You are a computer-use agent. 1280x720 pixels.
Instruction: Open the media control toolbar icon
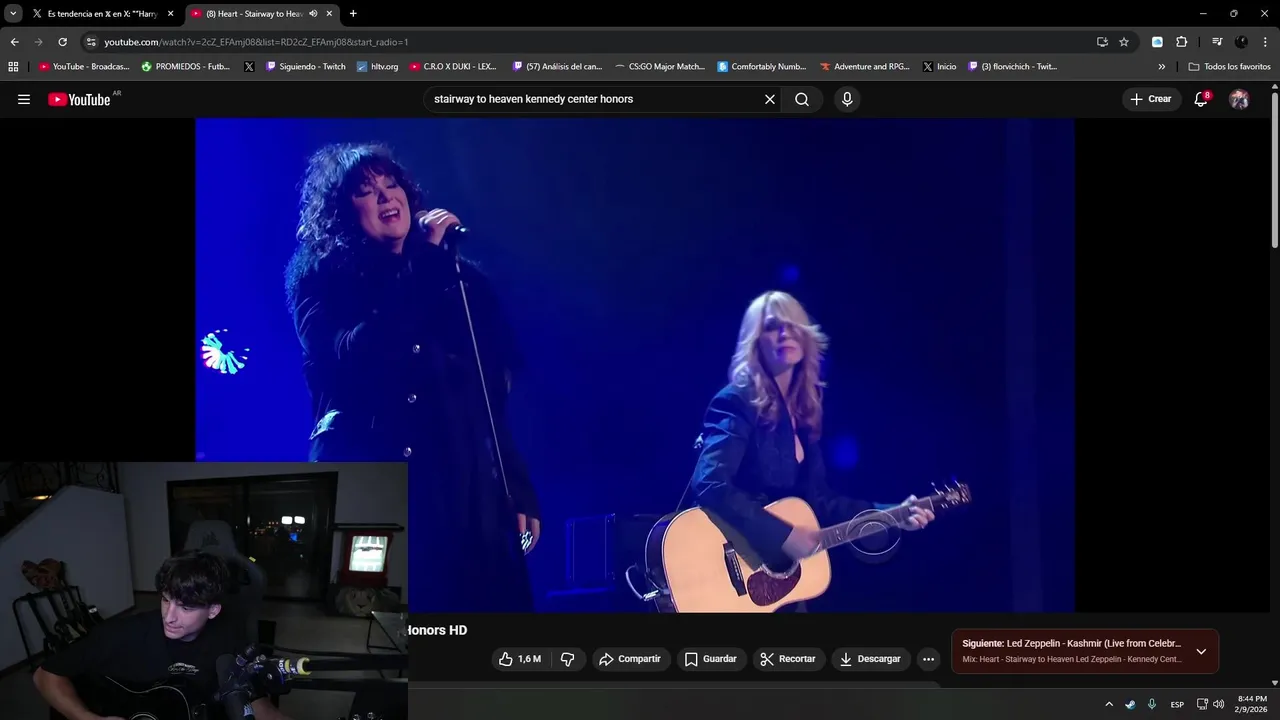1217,42
